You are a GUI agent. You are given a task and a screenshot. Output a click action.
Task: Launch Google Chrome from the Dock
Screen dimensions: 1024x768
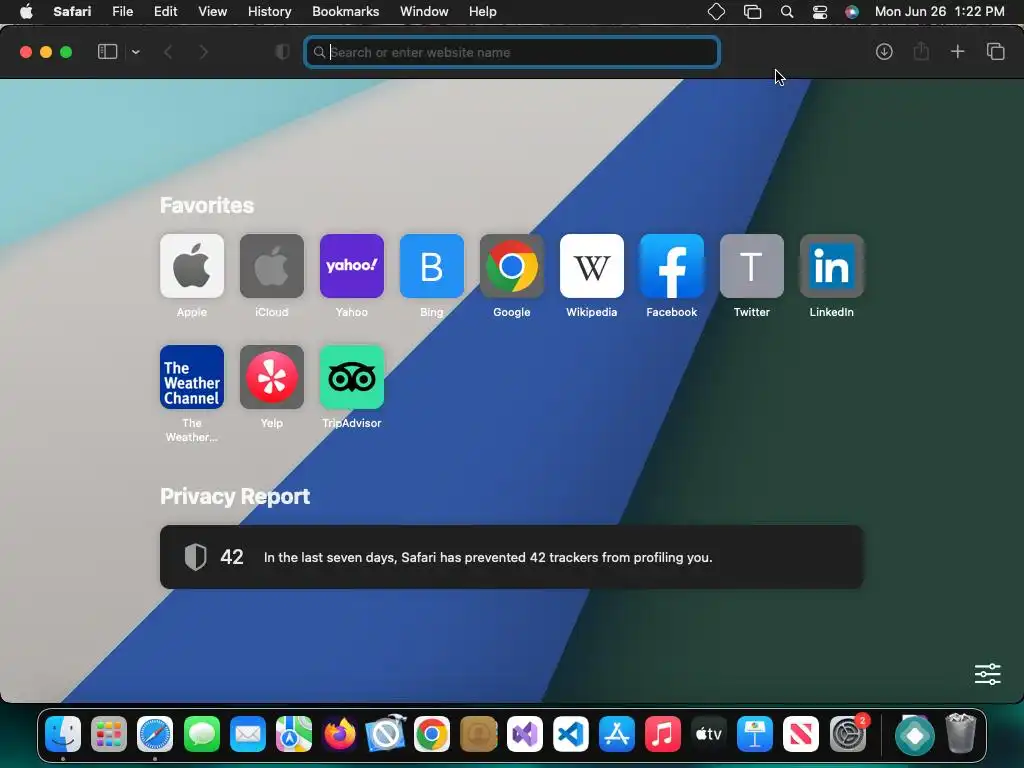click(x=432, y=734)
